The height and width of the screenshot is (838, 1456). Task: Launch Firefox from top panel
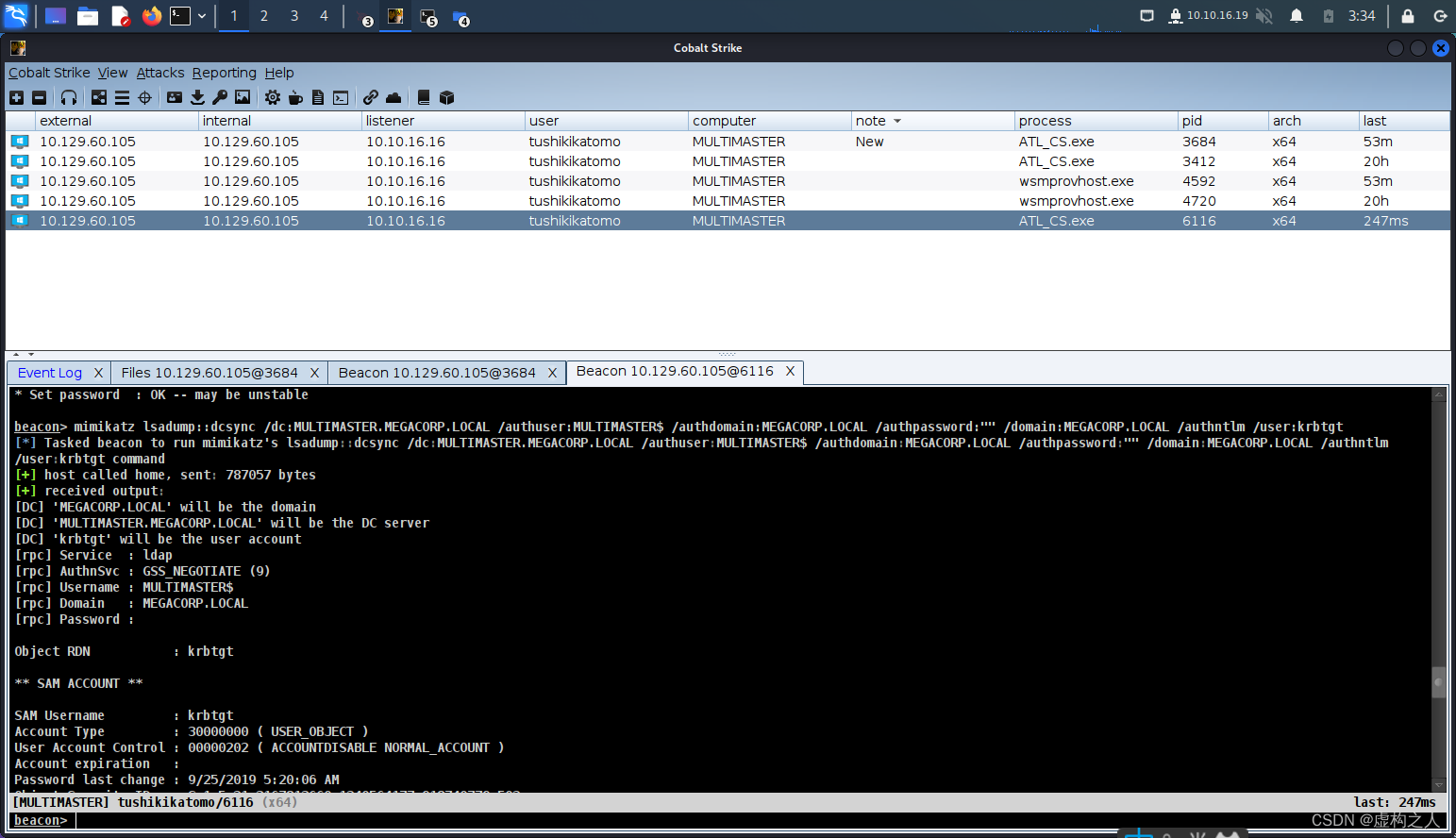[x=152, y=16]
